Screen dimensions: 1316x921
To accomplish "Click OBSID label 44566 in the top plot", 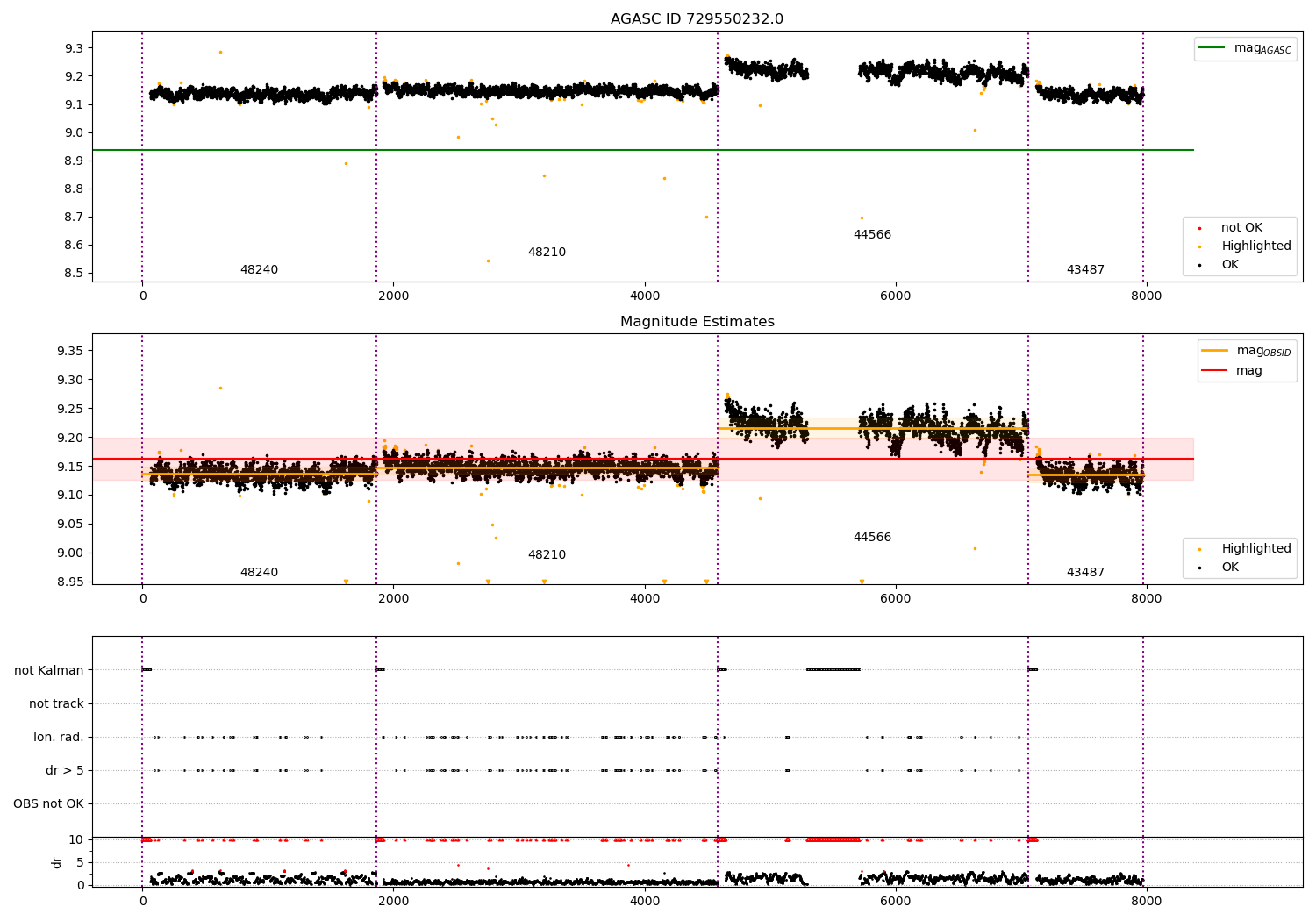I will pyautogui.click(x=872, y=235).
